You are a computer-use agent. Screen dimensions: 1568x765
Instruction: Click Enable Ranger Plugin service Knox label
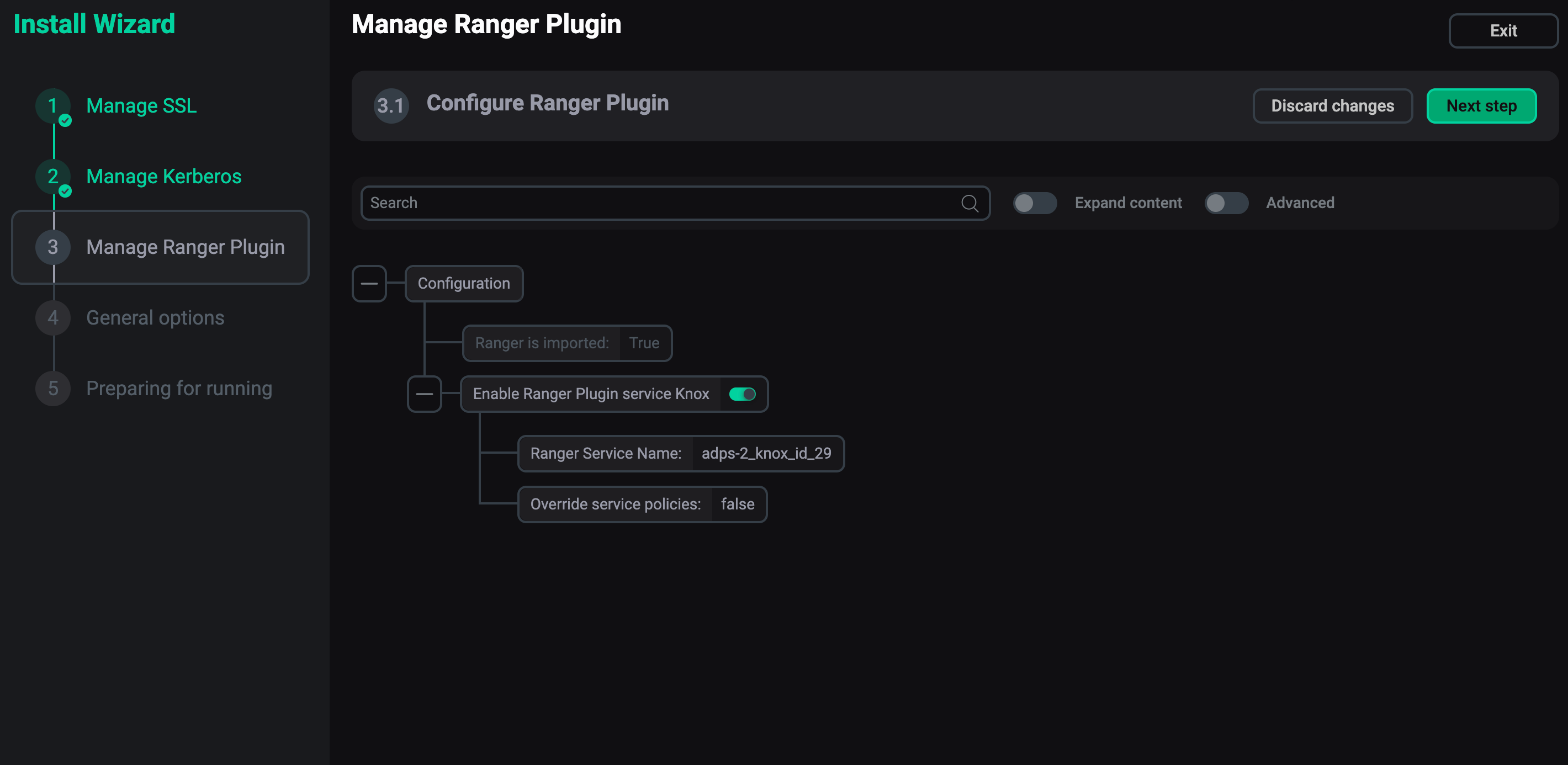[591, 395]
